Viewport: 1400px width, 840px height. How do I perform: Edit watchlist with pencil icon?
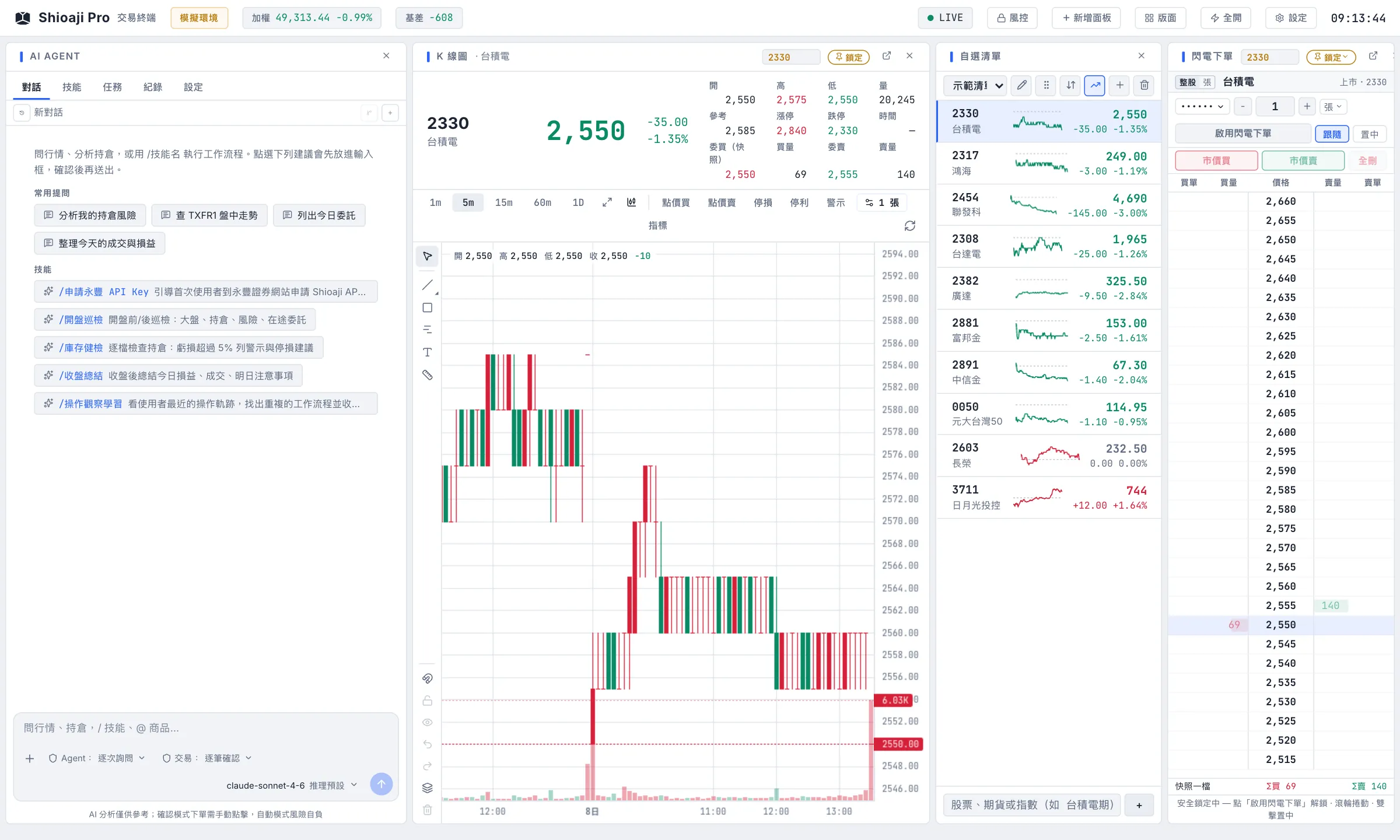1021,86
